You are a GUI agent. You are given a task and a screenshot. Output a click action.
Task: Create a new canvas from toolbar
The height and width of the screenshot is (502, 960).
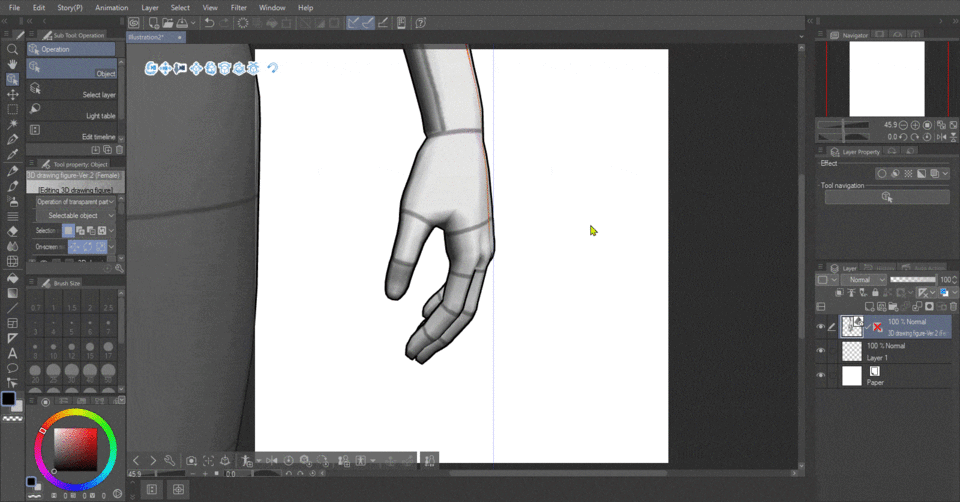tap(154, 23)
